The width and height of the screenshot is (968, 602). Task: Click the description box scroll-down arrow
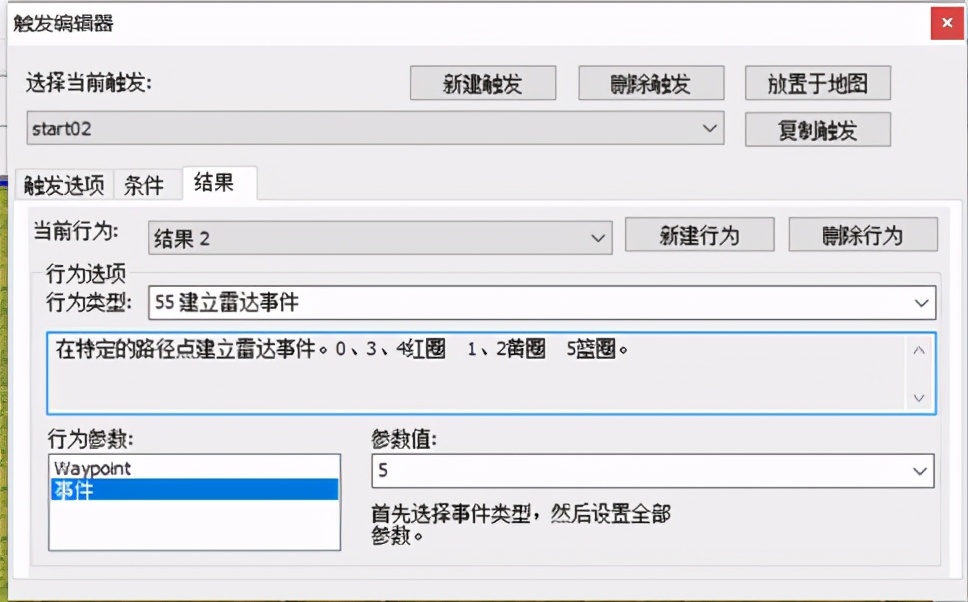tap(919, 397)
